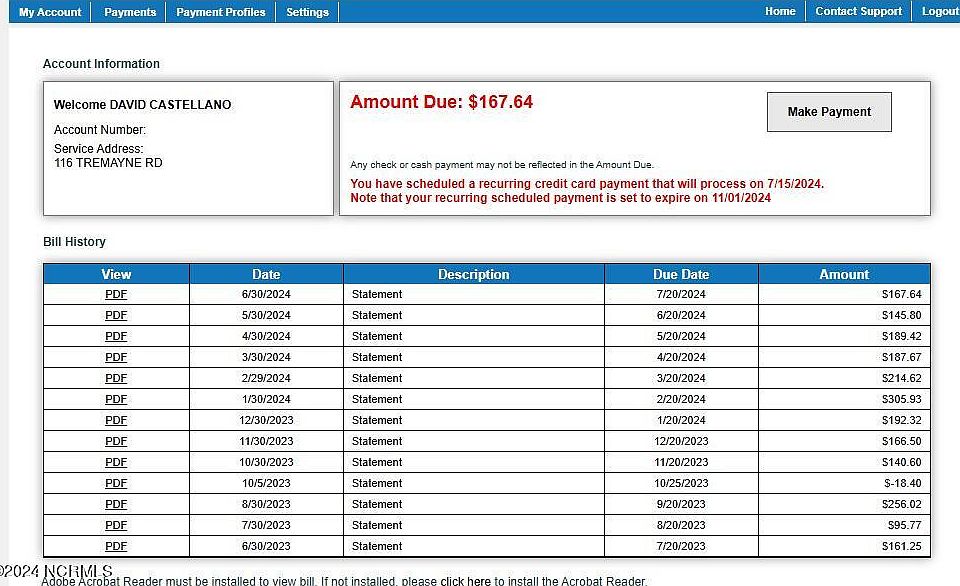Select the Due Date column header
Viewport: 960px width, 586px height.
[681, 274]
